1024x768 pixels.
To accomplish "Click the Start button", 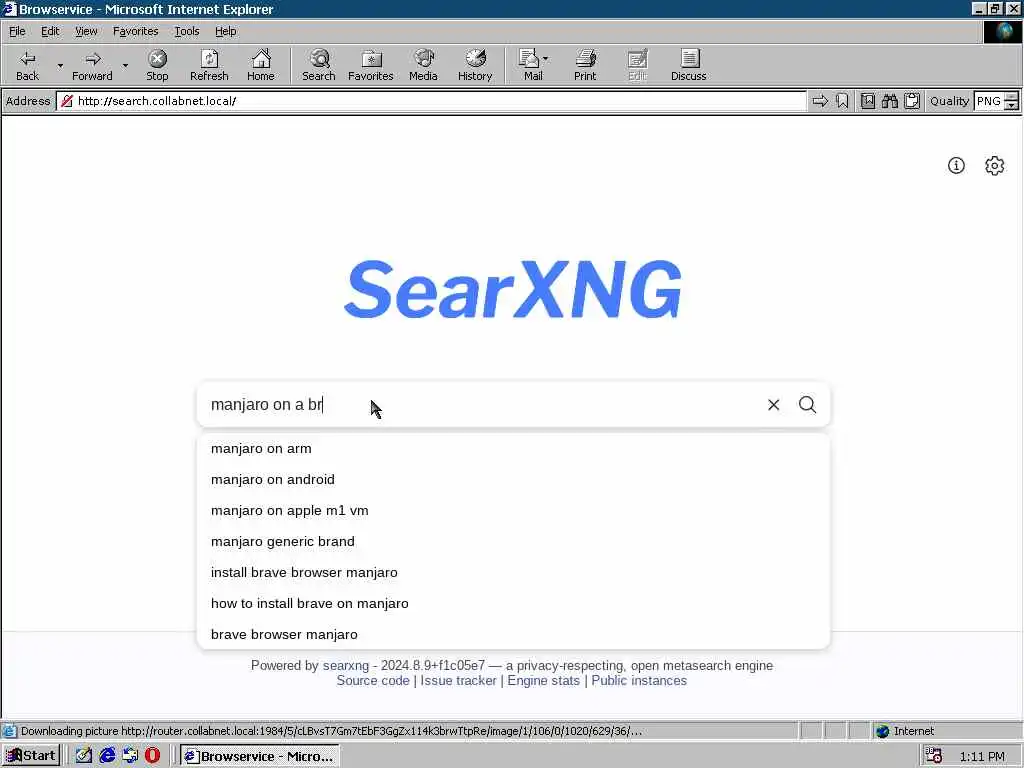I will click(31, 756).
